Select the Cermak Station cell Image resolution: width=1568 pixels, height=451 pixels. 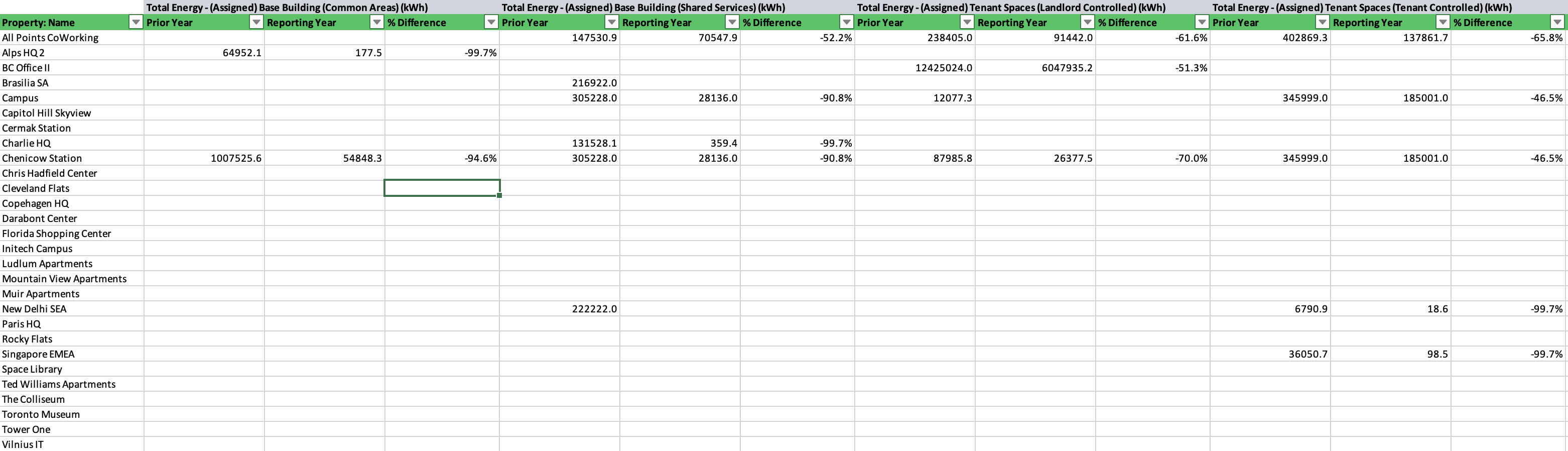(72, 128)
